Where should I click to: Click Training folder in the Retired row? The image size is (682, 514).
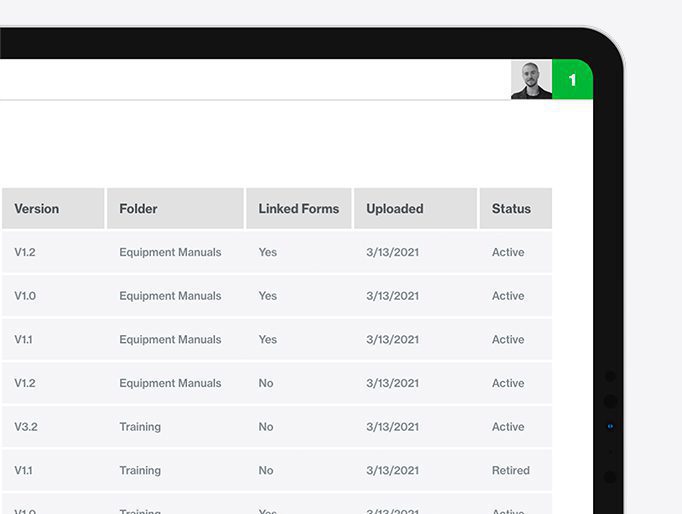coord(140,470)
